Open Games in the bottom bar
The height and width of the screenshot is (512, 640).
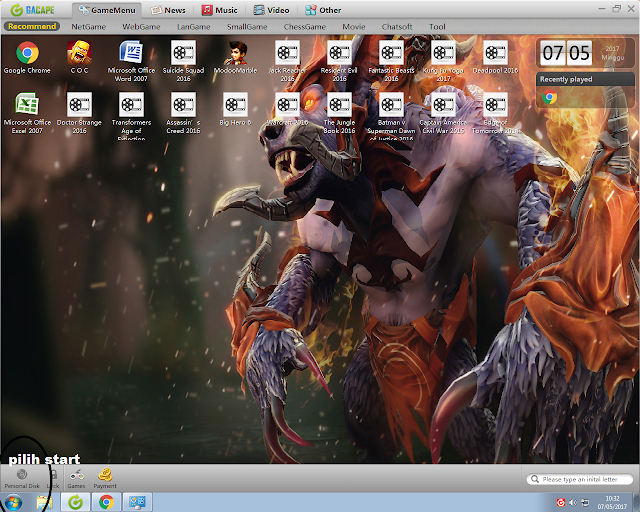[x=76, y=478]
